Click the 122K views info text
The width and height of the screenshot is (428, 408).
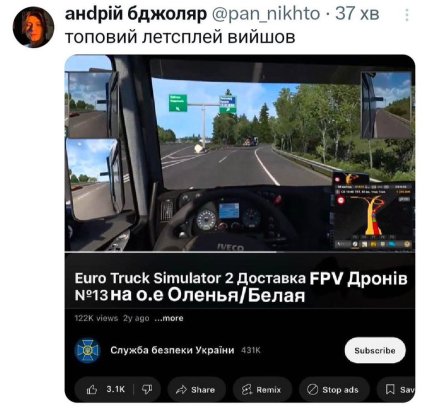96,318
